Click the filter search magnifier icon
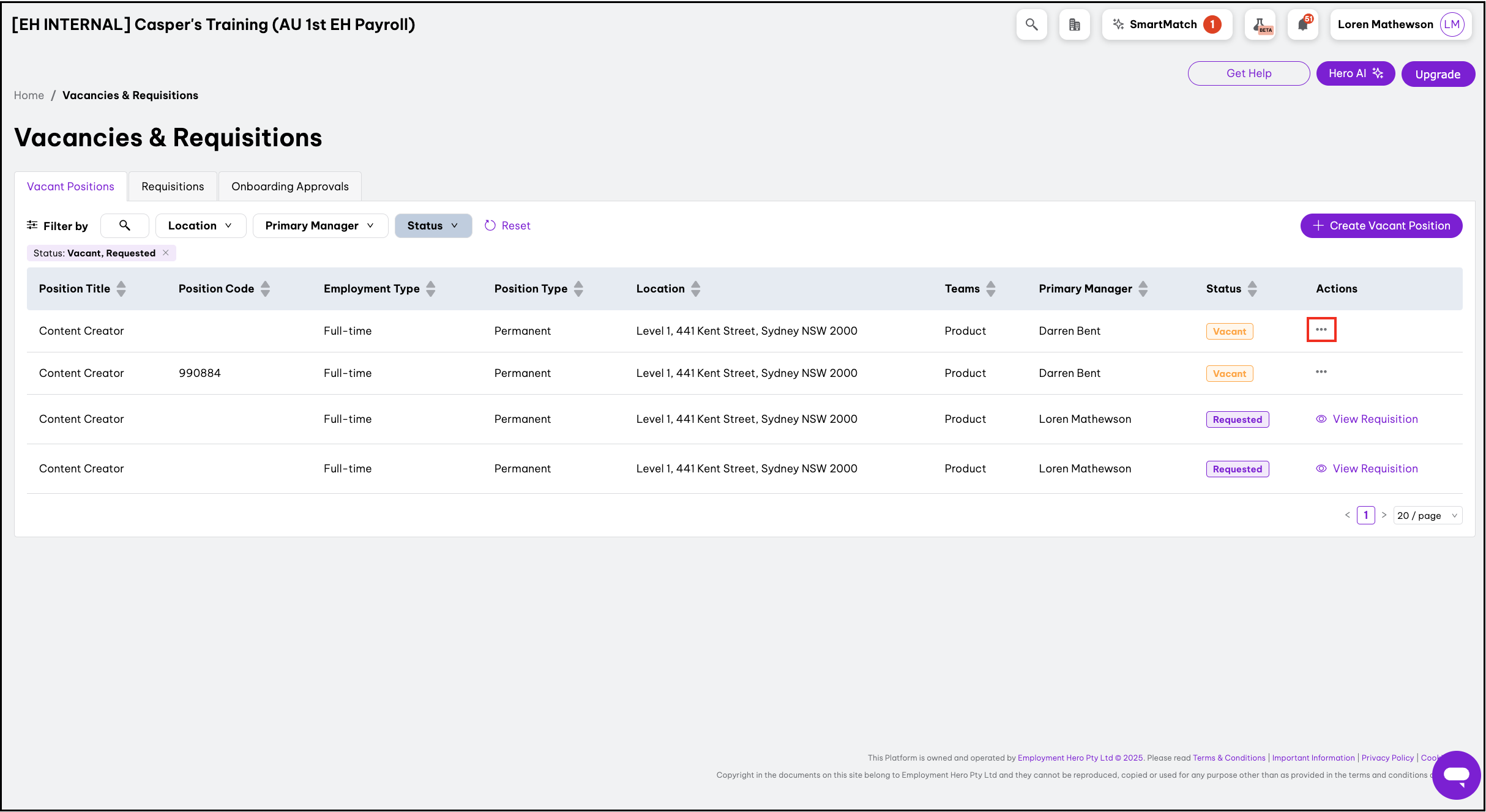Viewport: 1486px width, 812px height. (x=125, y=226)
